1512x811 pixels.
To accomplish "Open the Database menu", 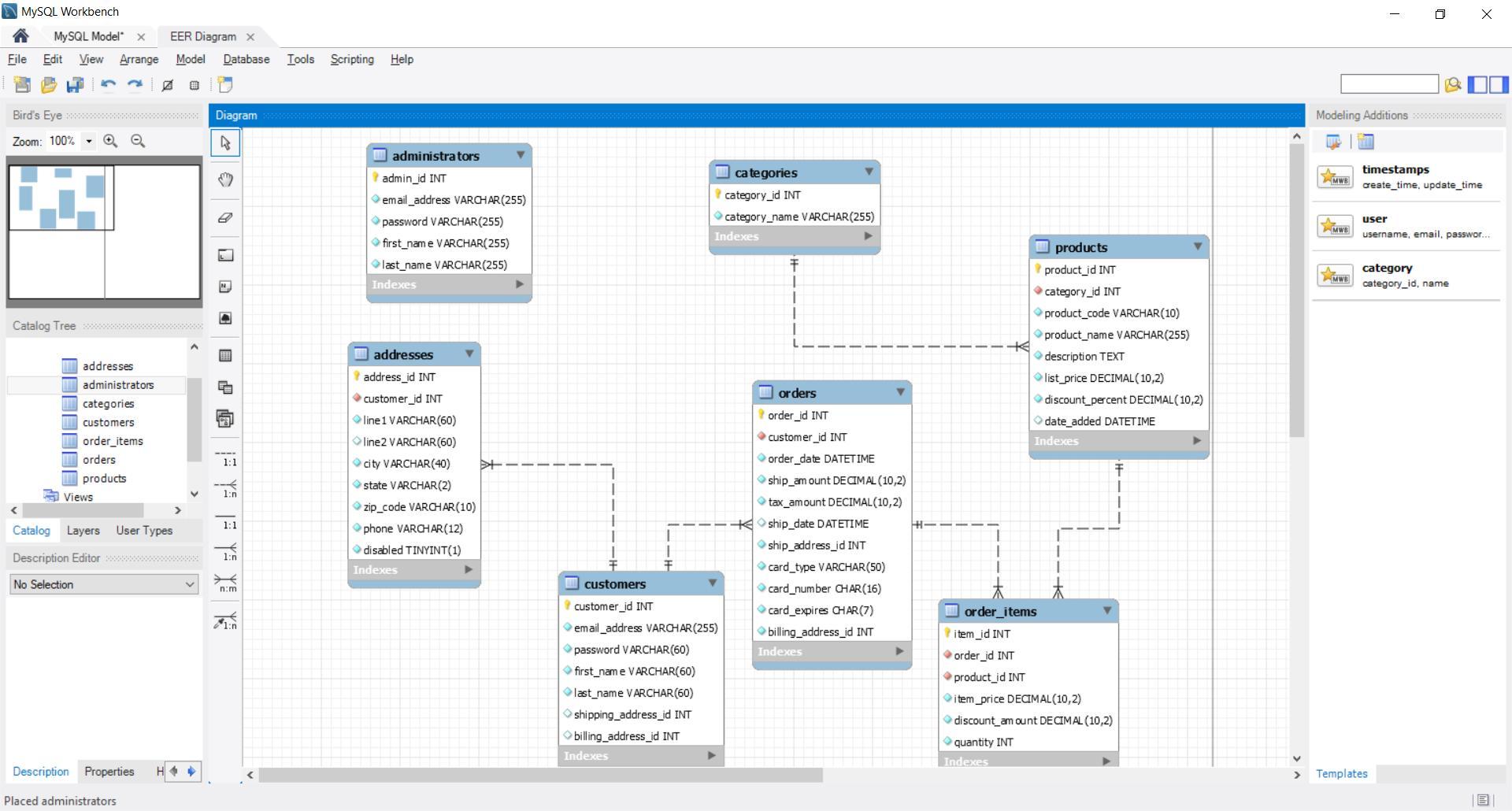I will (x=246, y=59).
